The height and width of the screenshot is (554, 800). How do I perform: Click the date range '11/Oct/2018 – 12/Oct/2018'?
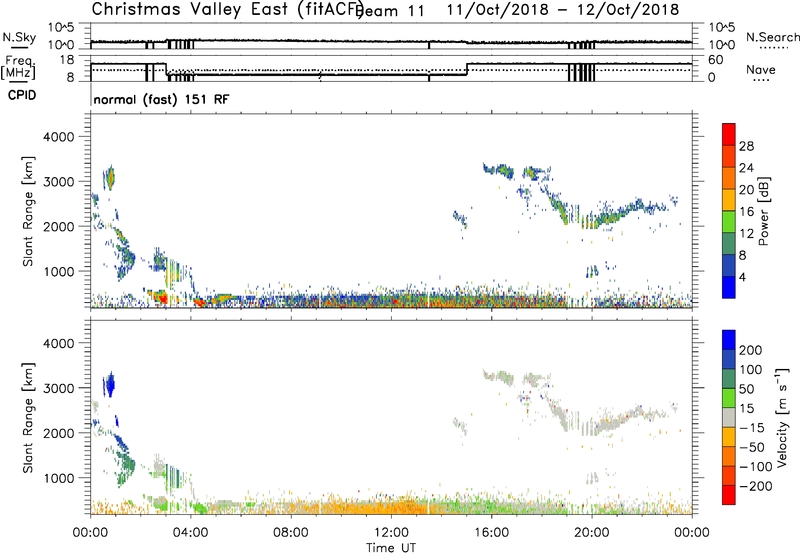click(563, 10)
